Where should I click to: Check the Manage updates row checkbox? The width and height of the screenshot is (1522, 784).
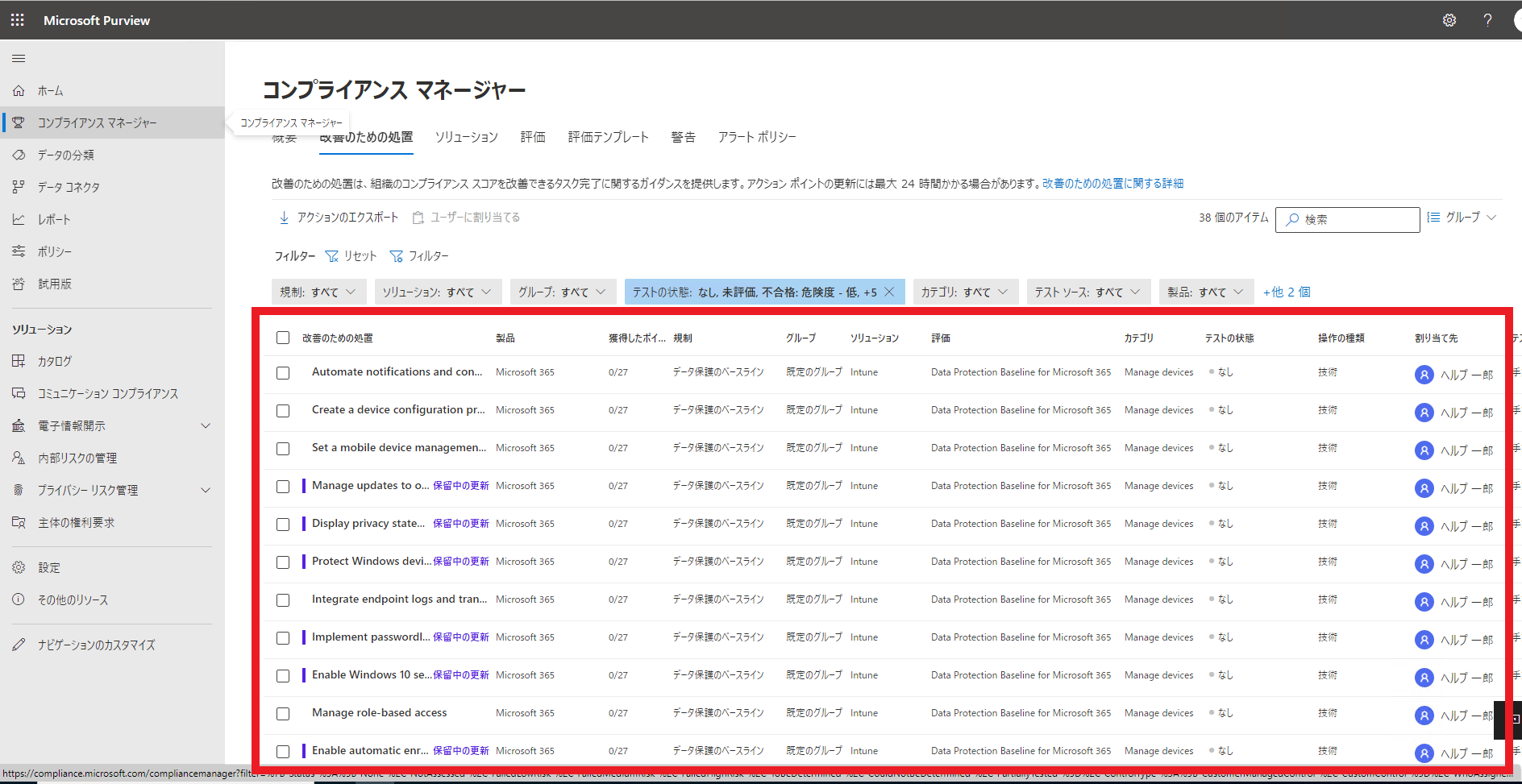283,487
